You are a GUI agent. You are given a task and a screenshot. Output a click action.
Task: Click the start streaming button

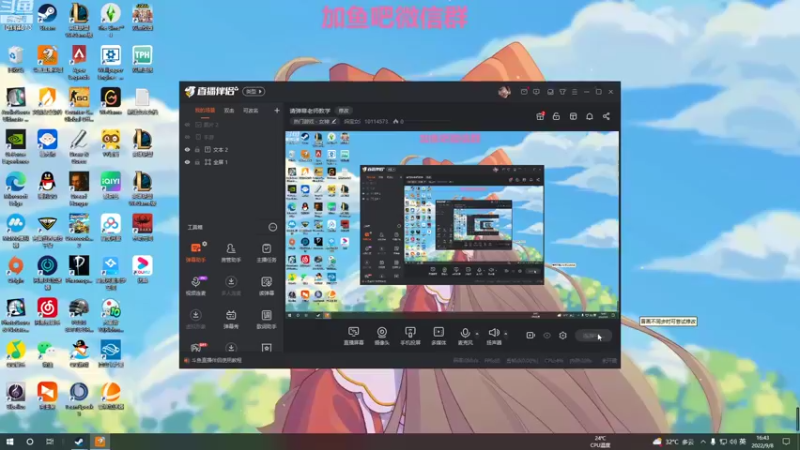593,336
